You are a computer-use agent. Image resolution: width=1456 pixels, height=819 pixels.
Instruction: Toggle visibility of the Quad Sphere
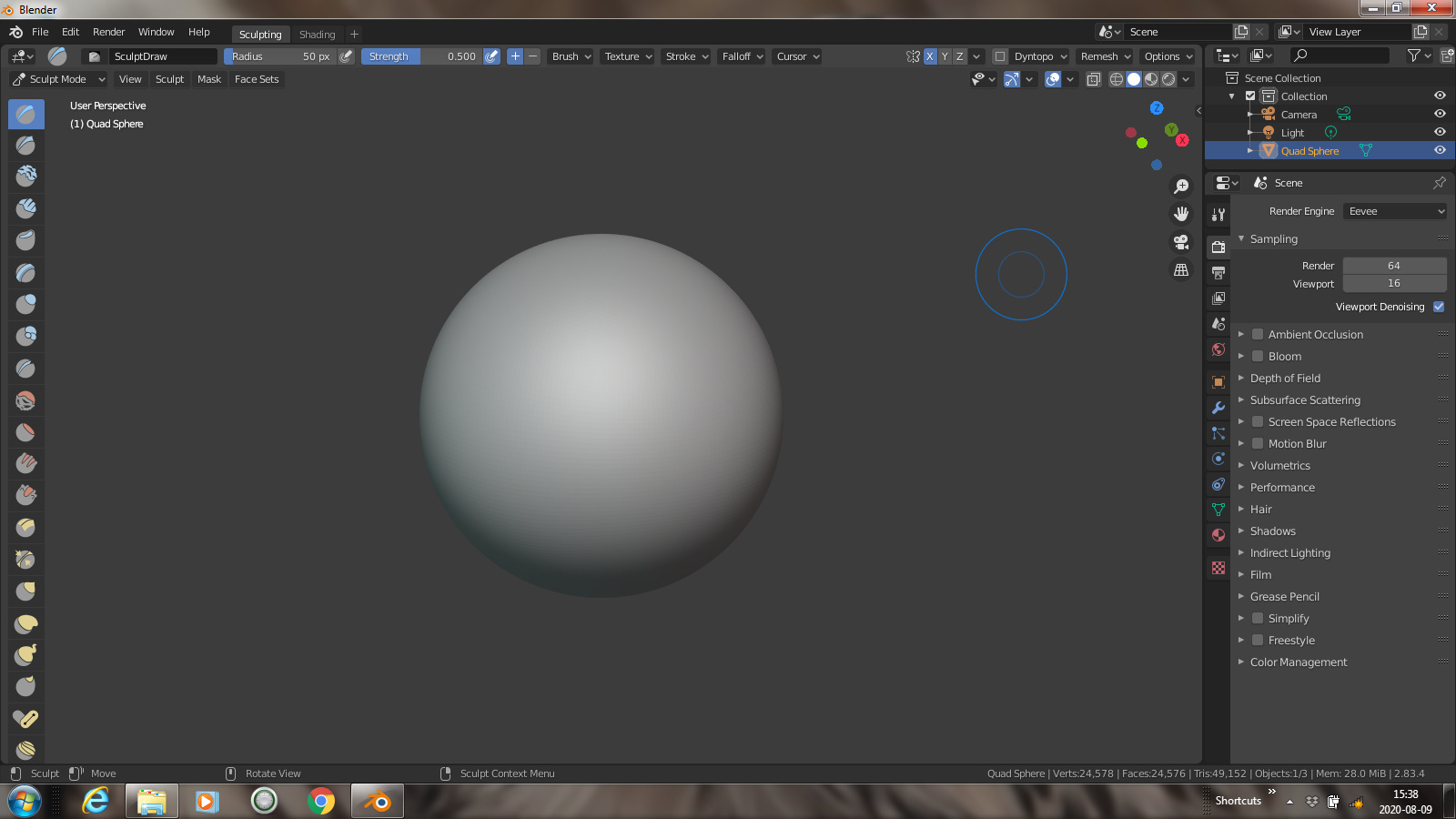coord(1440,150)
